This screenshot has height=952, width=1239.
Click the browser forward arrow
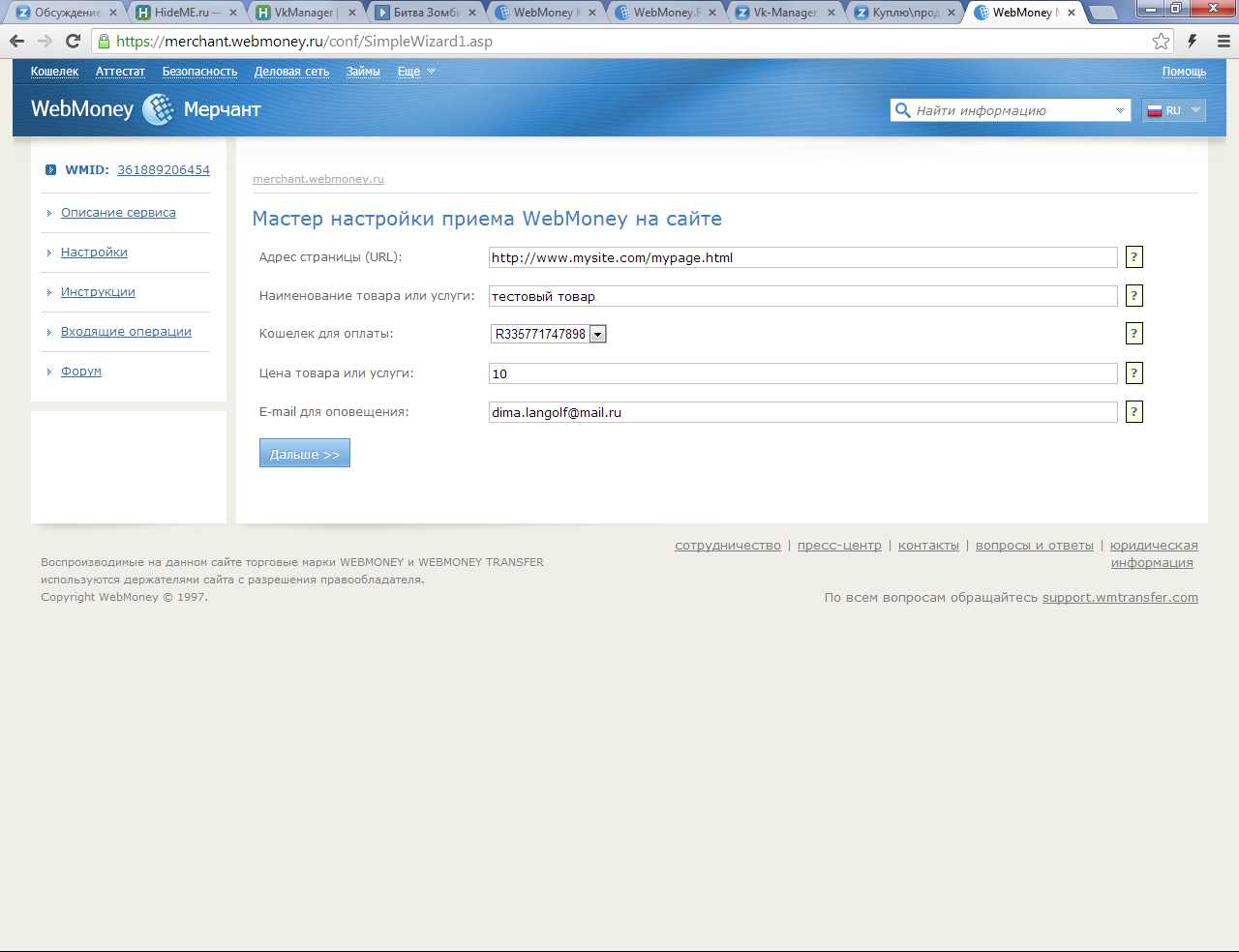coord(45,42)
